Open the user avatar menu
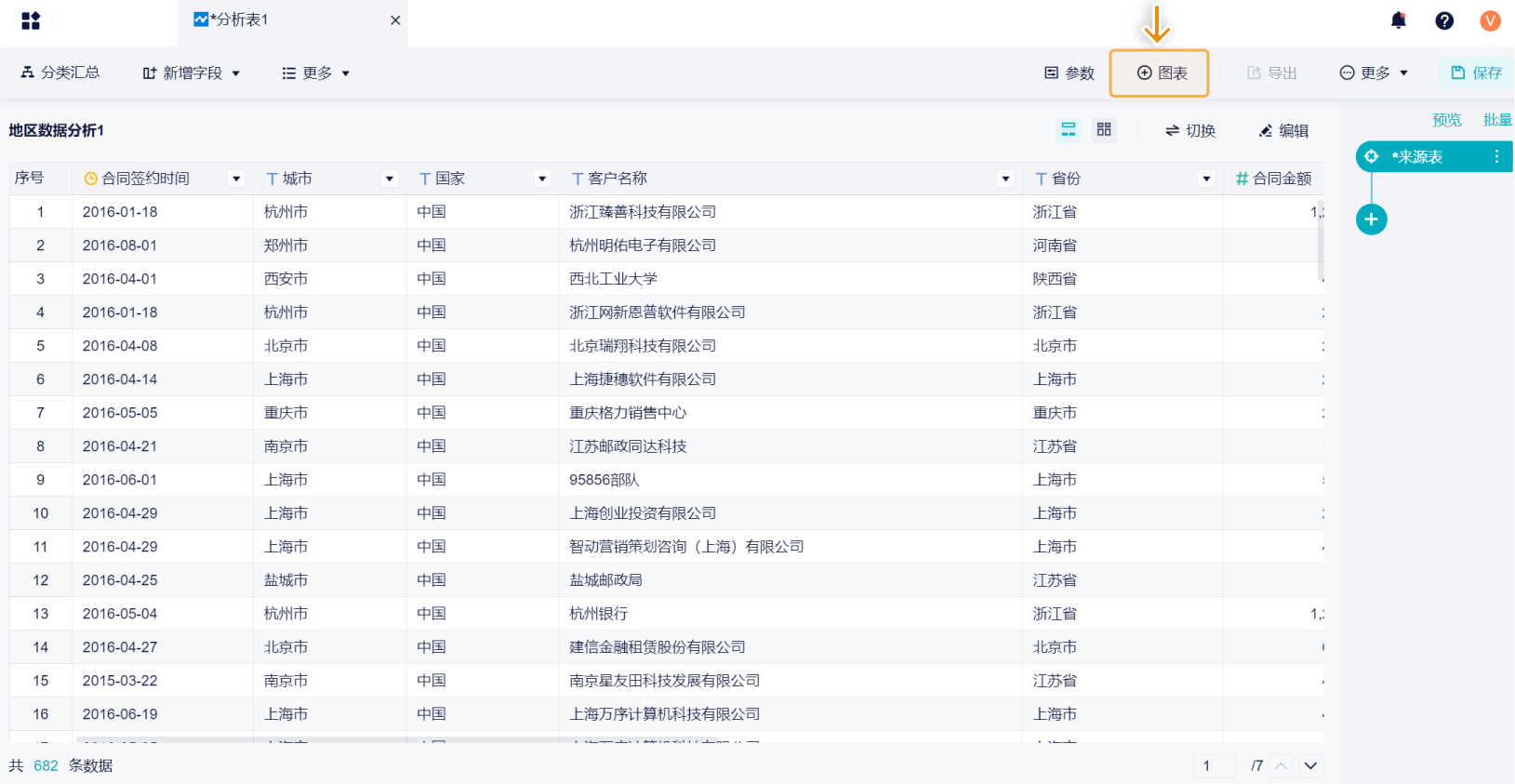This screenshot has height=784, width=1515. click(x=1490, y=20)
